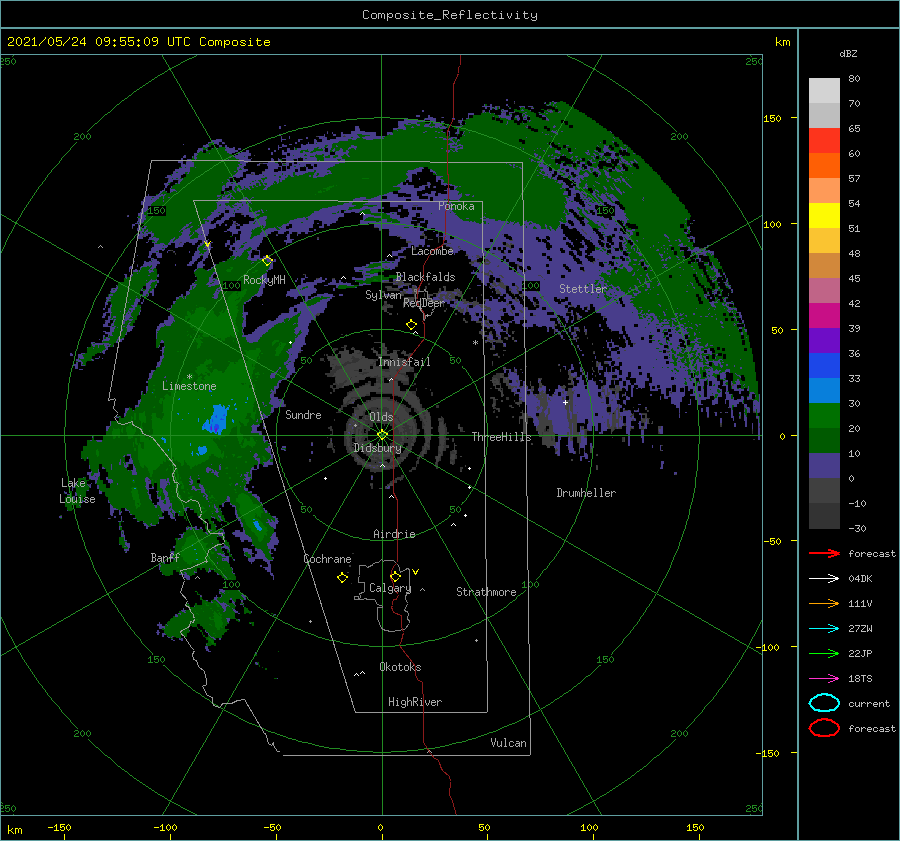Viewport: 900px width, 841px height.
Task: Click the Innisfail city label
Action: pos(404,362)
